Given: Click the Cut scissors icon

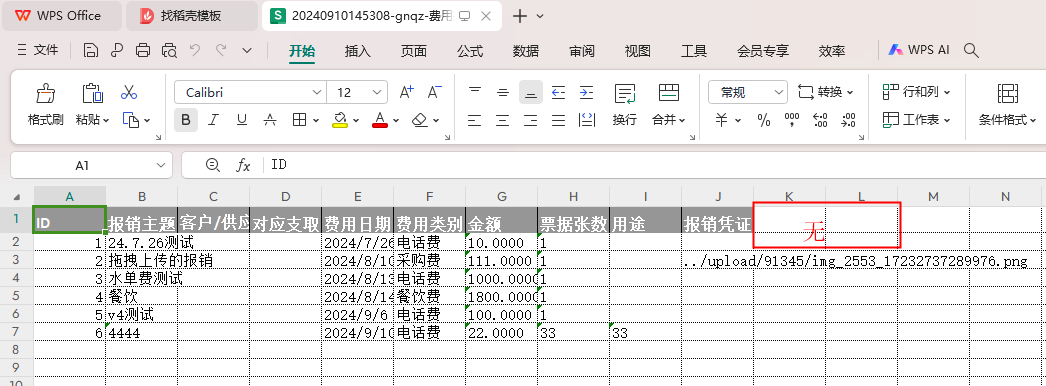Looking at the screenshot, I should point(129,93).
